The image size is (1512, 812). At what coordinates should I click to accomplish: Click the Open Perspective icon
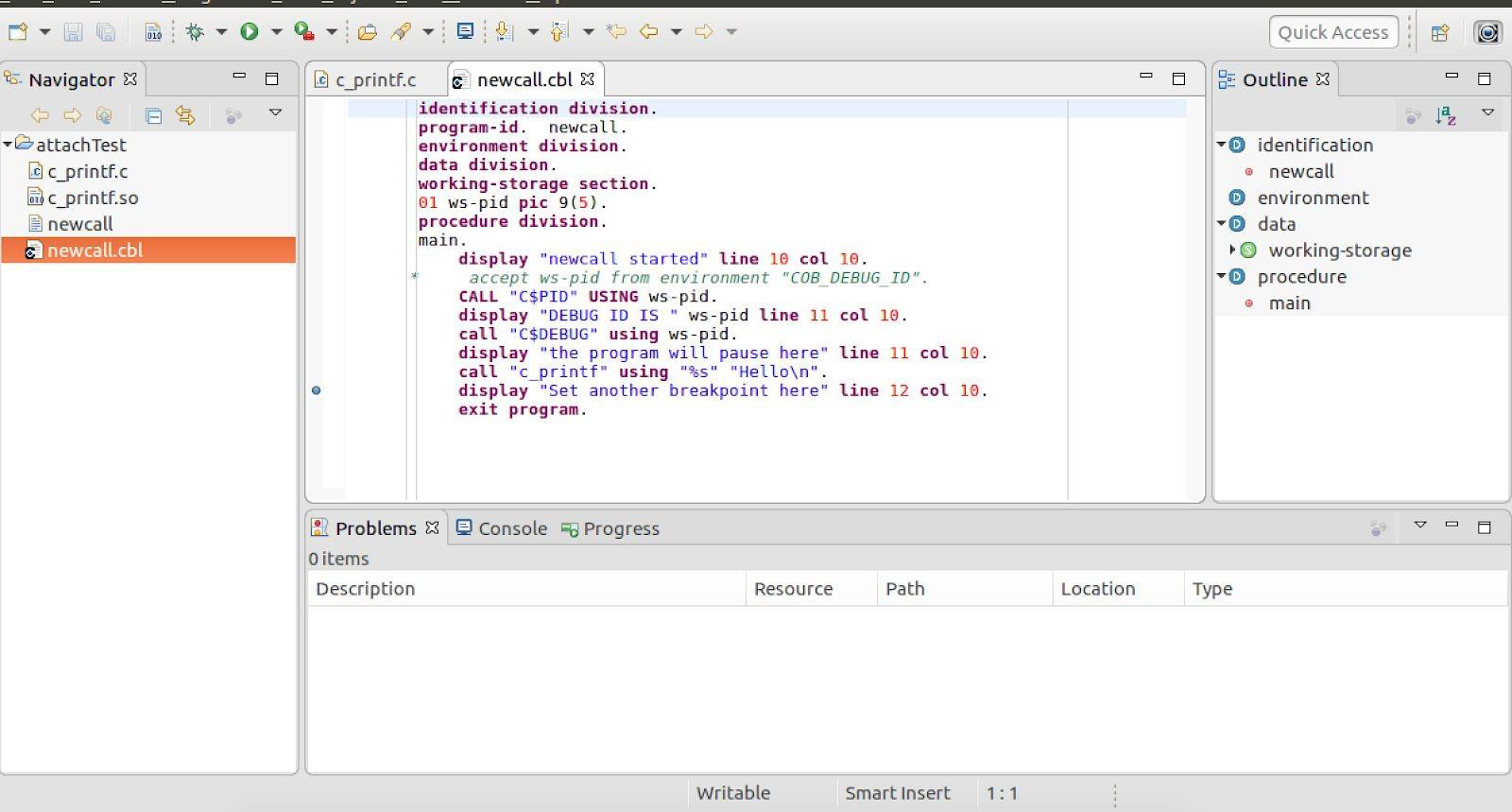[x=1439, y=33]
